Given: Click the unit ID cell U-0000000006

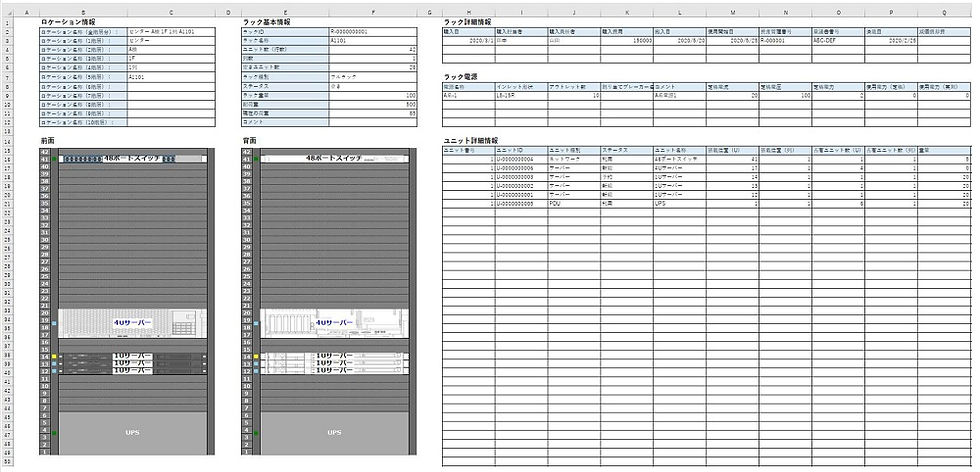Looking at the screenshot, I should click(x=521, y=168).
